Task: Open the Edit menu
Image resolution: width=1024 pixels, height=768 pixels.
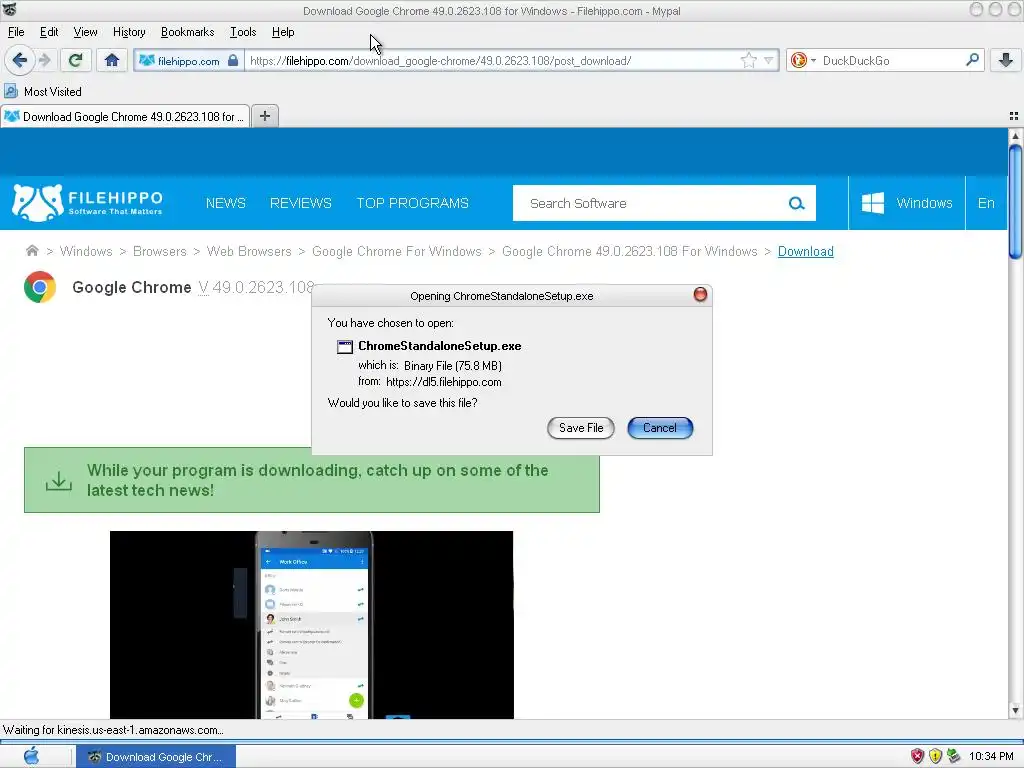Action: pyautogui.click(x=49, y=32)
